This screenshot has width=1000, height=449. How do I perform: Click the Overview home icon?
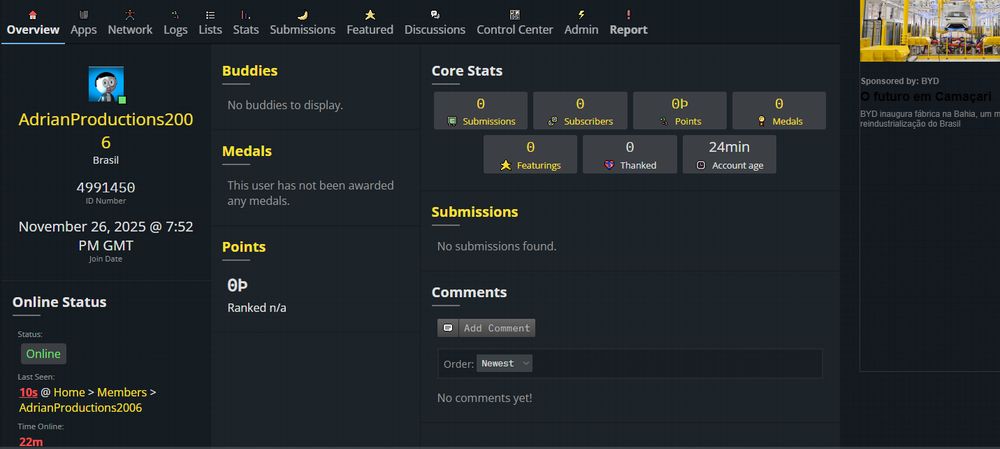coord(33,15)
